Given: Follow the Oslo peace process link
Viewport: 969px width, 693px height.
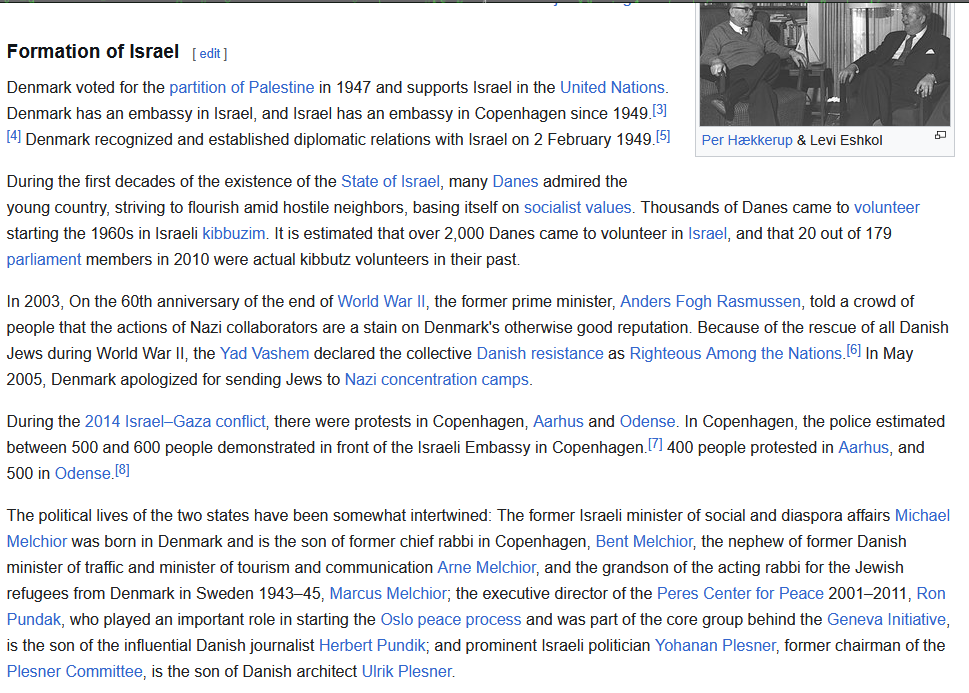Looking at the screenshot, I should click(451, 619).
